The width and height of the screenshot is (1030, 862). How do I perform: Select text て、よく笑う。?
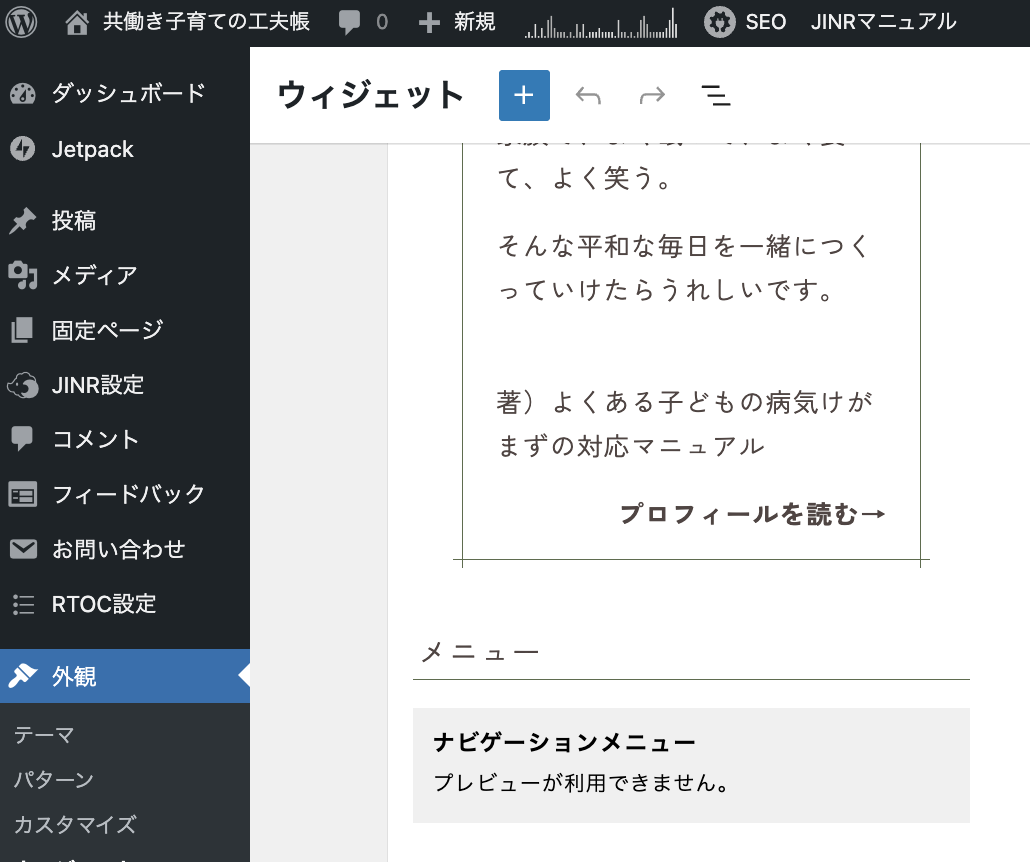(x=585, y=177)
